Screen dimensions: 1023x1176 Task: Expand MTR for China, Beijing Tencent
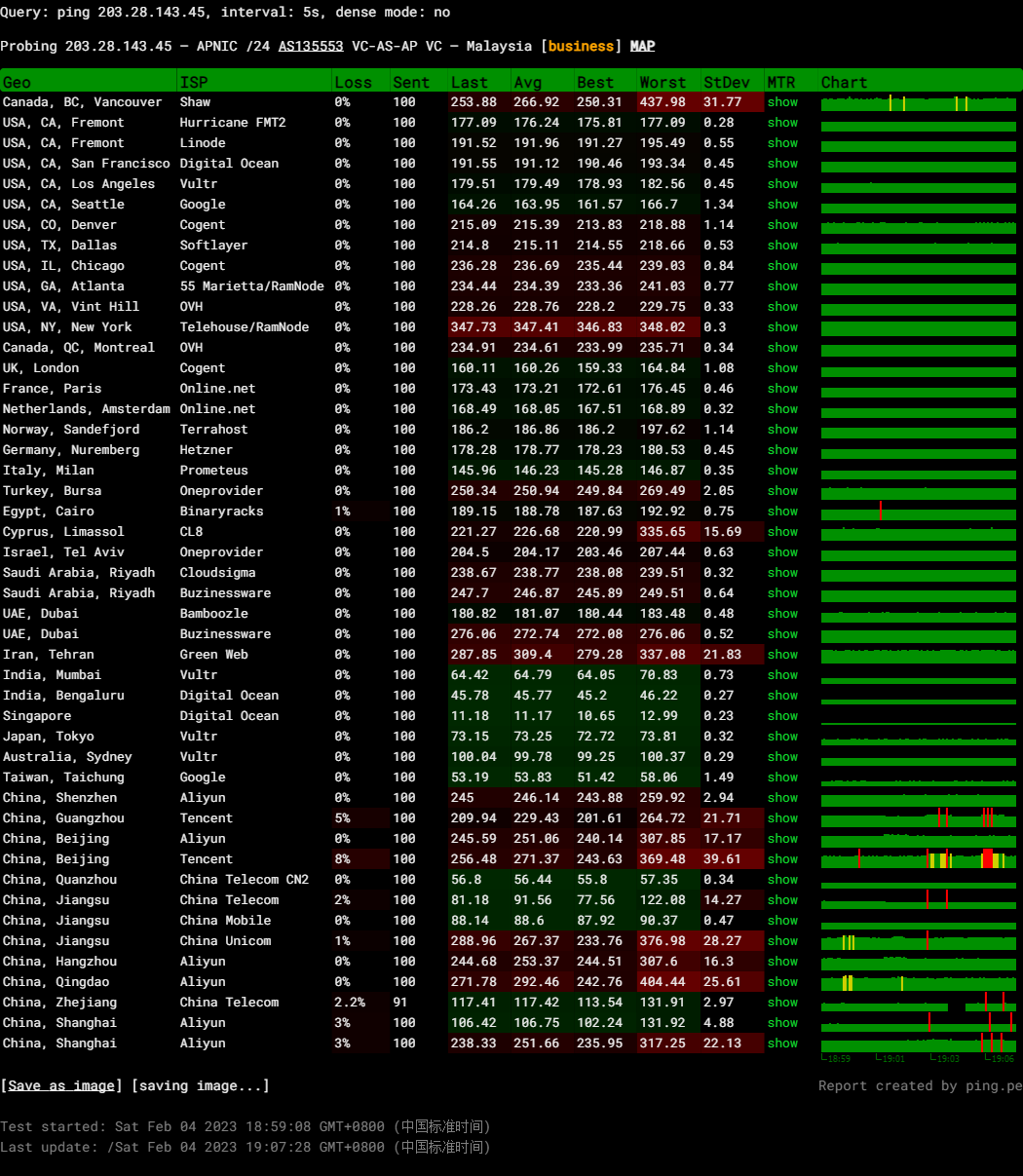pos(781,859)
